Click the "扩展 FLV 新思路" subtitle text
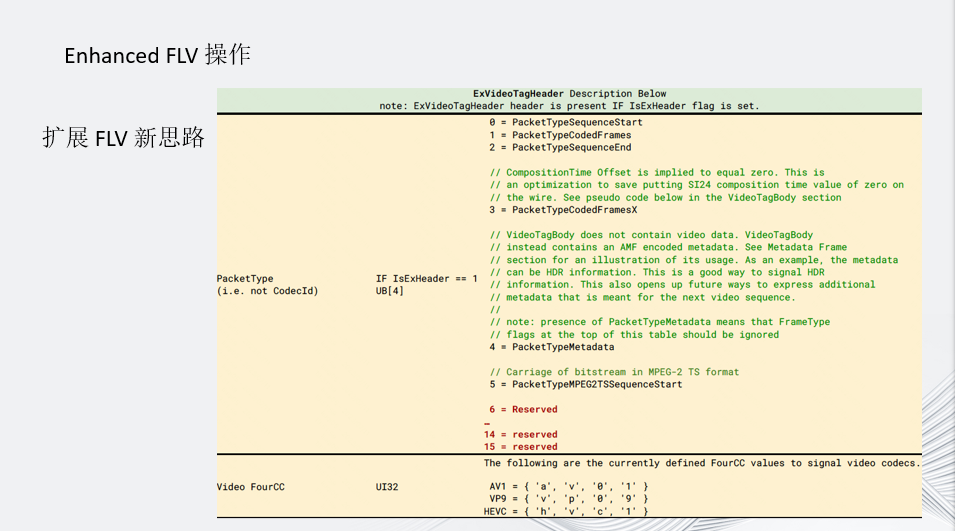 (123, 138)
